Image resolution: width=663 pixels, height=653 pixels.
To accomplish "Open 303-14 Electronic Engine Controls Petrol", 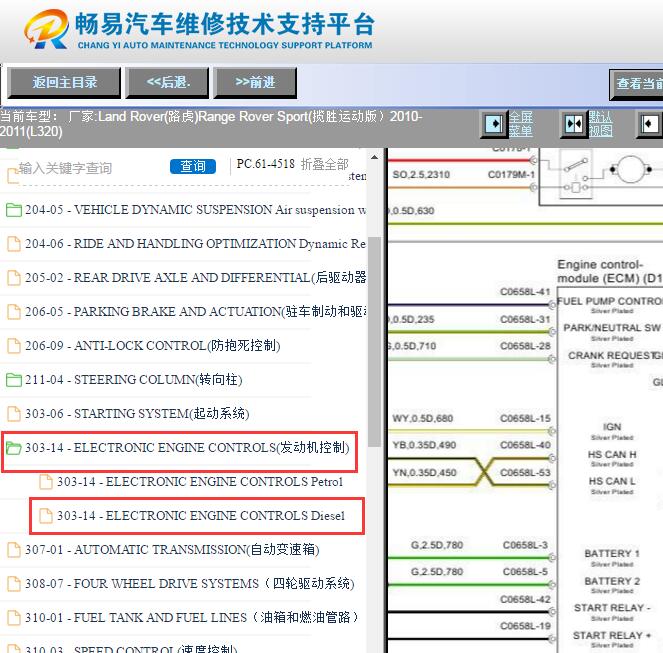I will click(200, 482).
